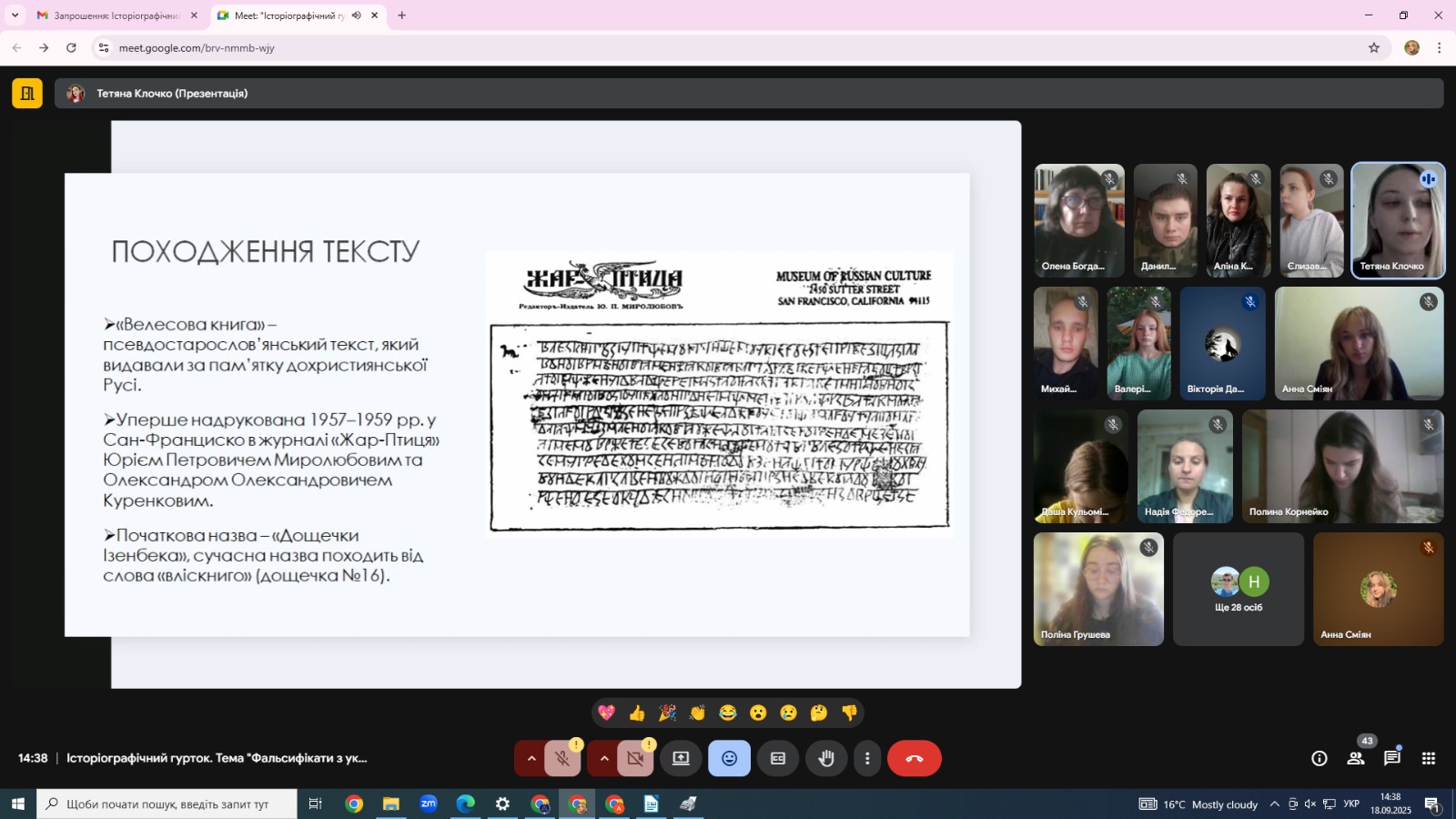This screenshot has height=819, width=1456.
Task: Click the browser address bar URL
Action: [197, 48]
